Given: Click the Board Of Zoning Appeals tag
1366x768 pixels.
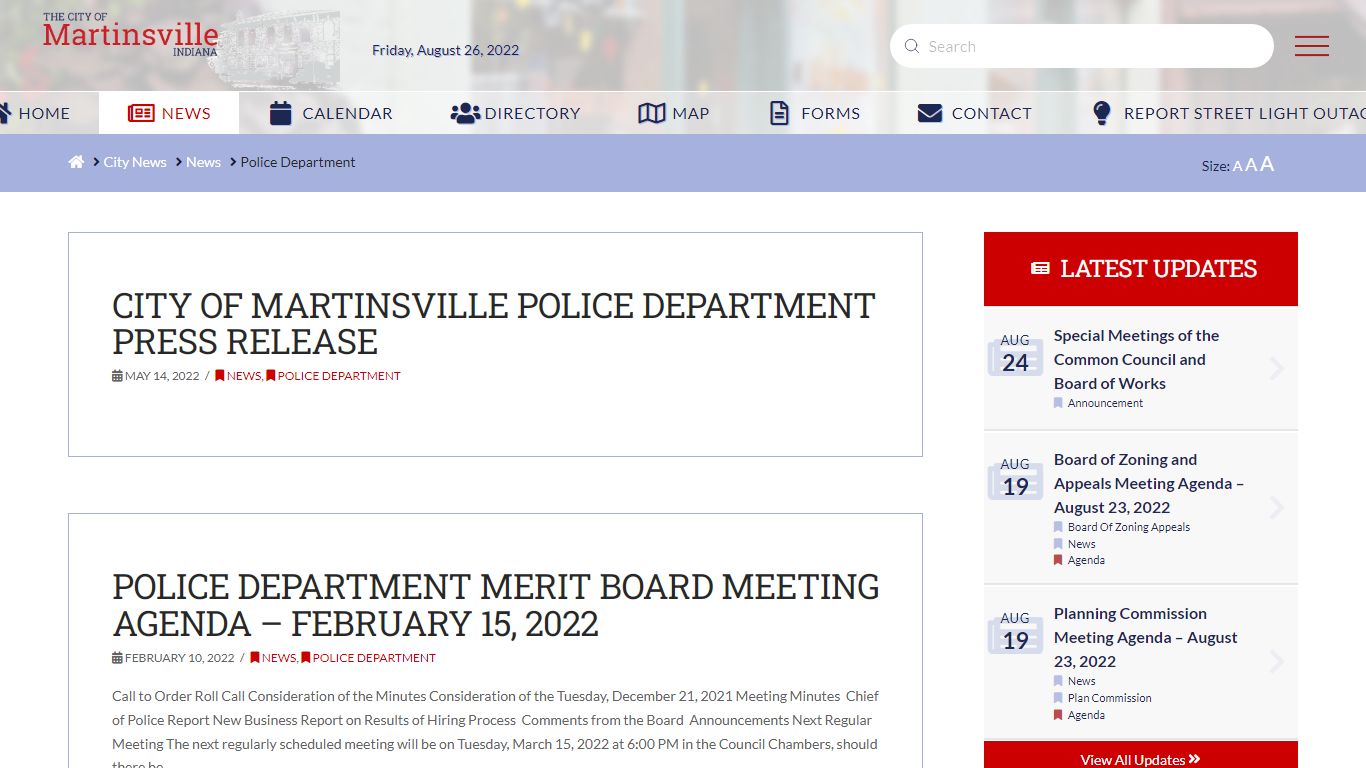Looking at the screenshot, I should point(1129,527).
